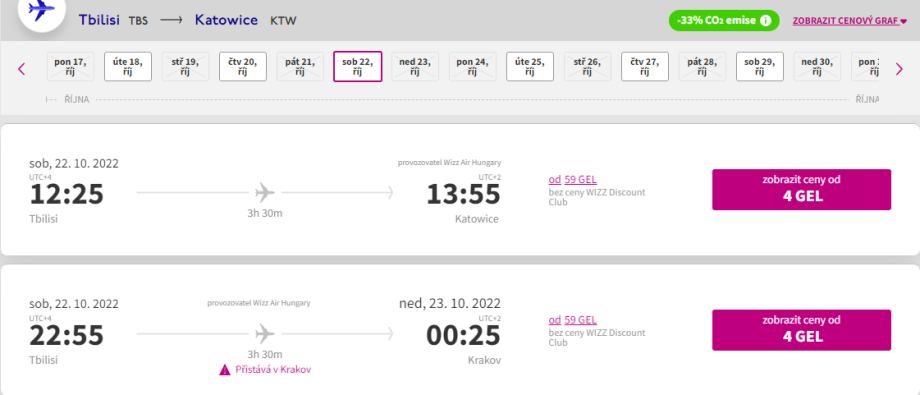Viewport: 920px width, 395px height.
Task: Show later dates with right arrow
Action: [x=899, y=69]
